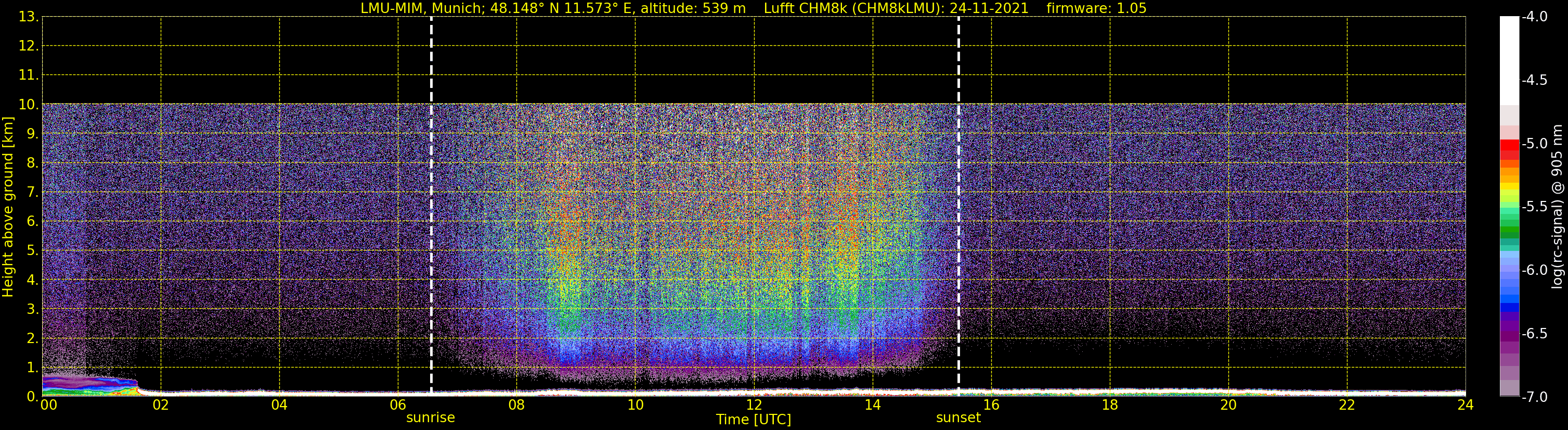Click the white dashed sunset marker line
Viewport: 1568px width, 430px height.
(958, 206)
